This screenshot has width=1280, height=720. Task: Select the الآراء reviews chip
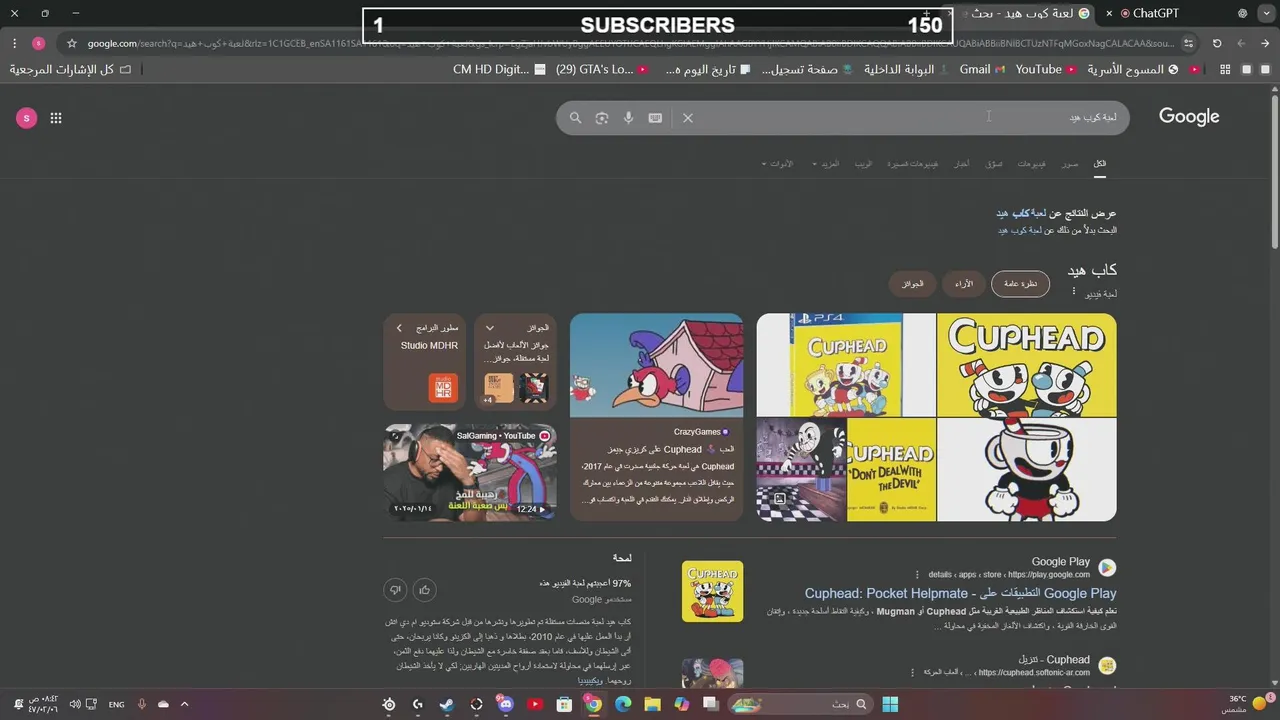click(963, 284)
